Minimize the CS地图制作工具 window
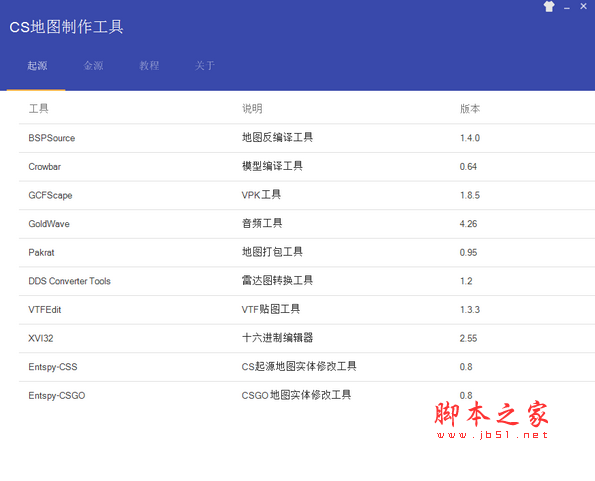 click(x=567, y=7)
